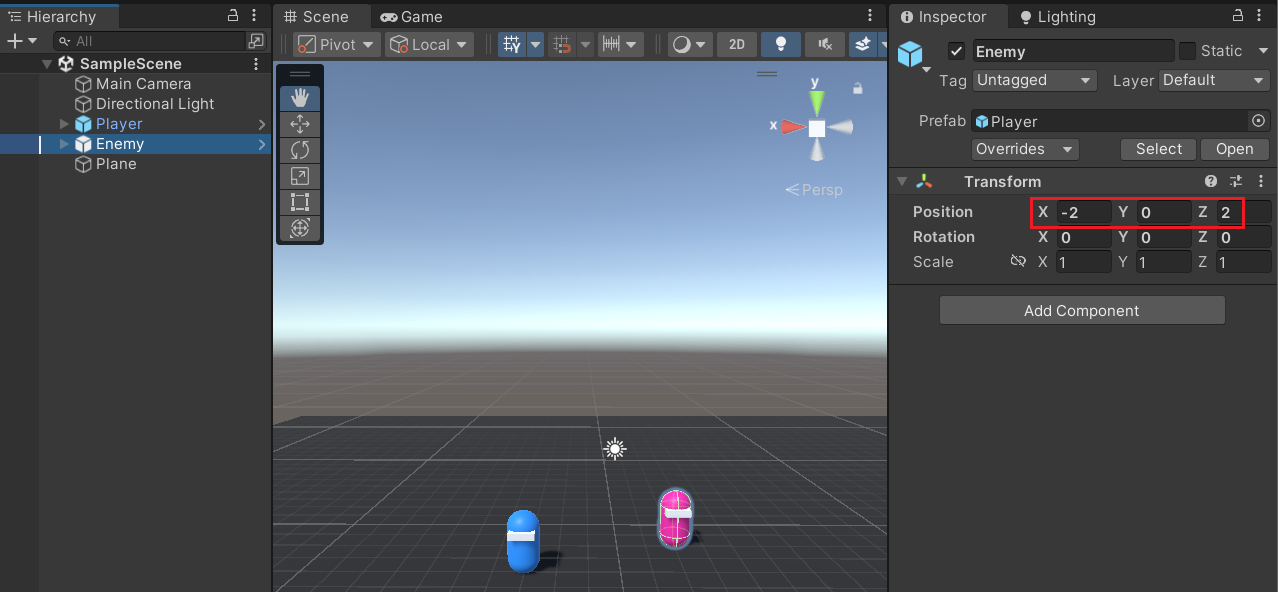Select Main Camera in Hierarchy
This screenshot has height=592, width=1278.
[x=143, y=84]
